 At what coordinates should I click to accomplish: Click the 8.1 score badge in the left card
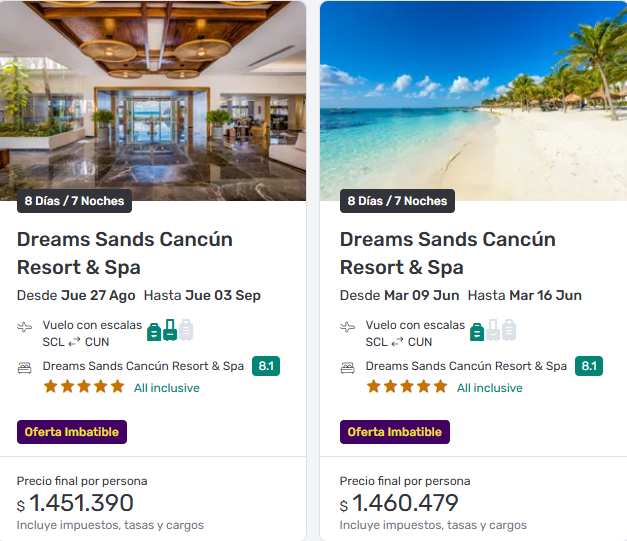point(266,366)
